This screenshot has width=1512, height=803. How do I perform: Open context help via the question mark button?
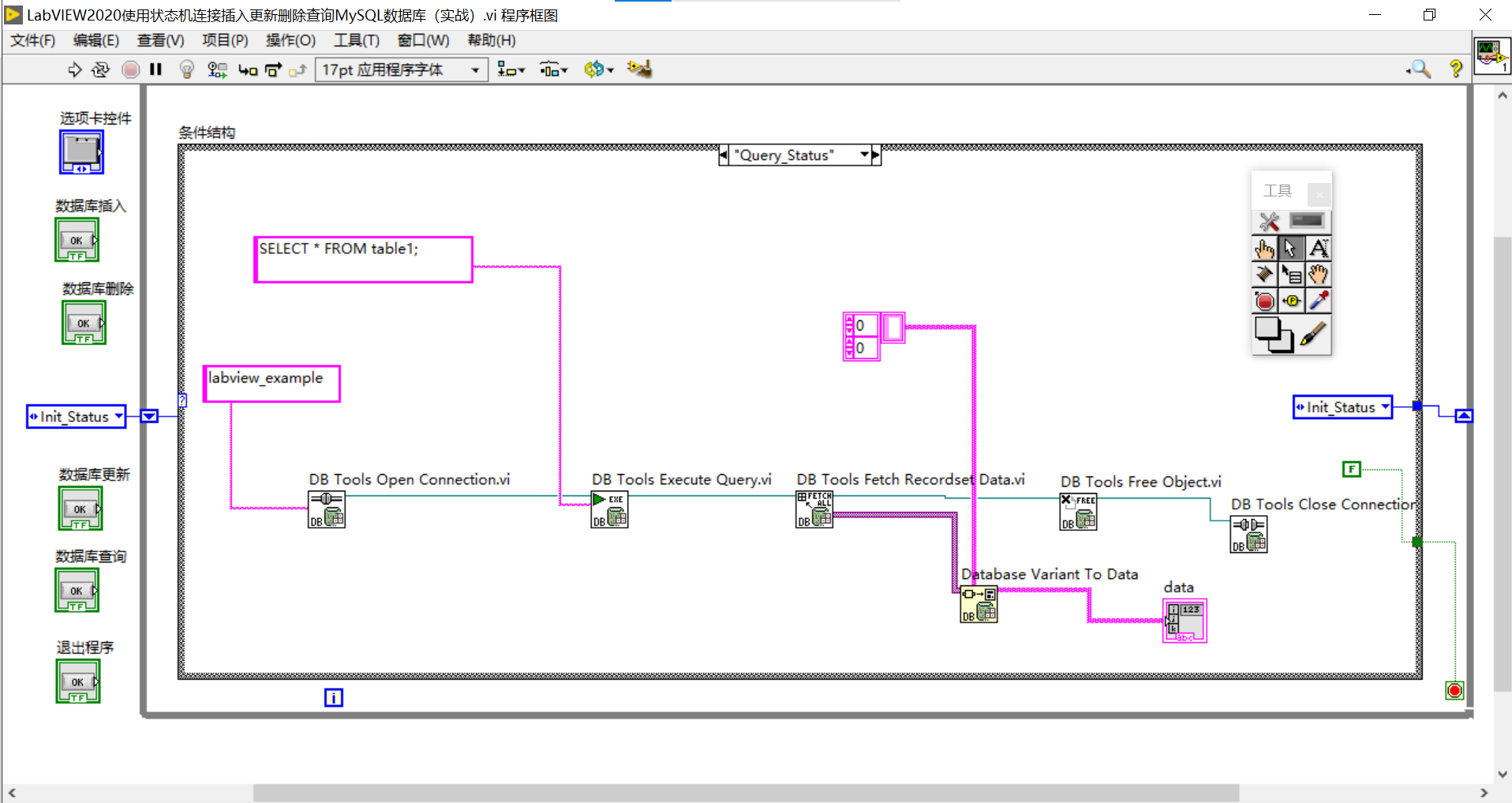coord(1456,69)
